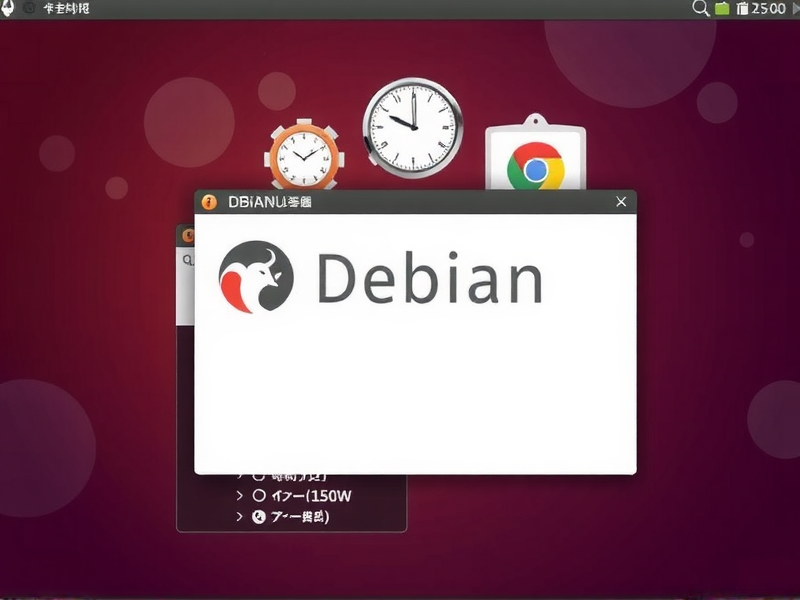Viewport: 800px width, 600px height.
Task: Select the radio button beside the 150W entry
Action: pos(257,495)
